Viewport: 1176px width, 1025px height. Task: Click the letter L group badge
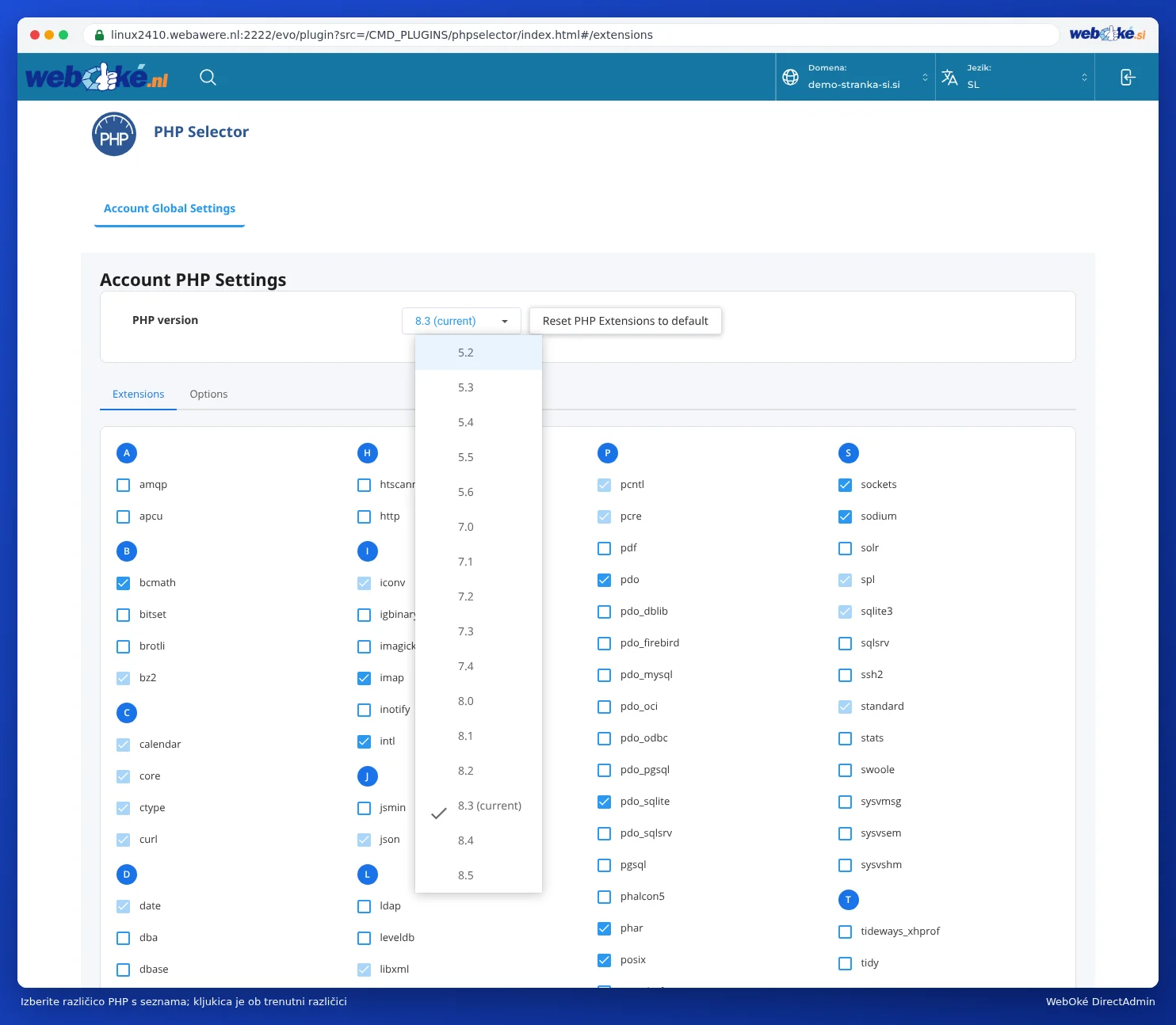367,874
